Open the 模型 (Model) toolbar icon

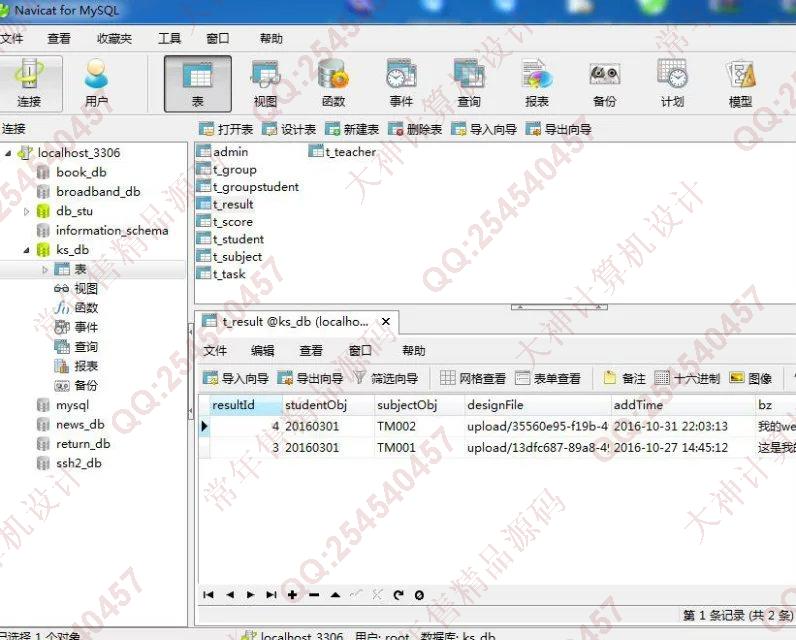coord(740,83)
